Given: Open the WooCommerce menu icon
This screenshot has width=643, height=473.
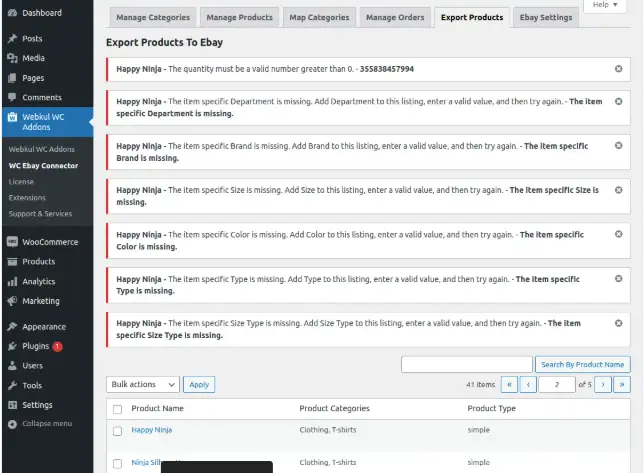Looking at the screenshot, I should [x=11, y=242].
